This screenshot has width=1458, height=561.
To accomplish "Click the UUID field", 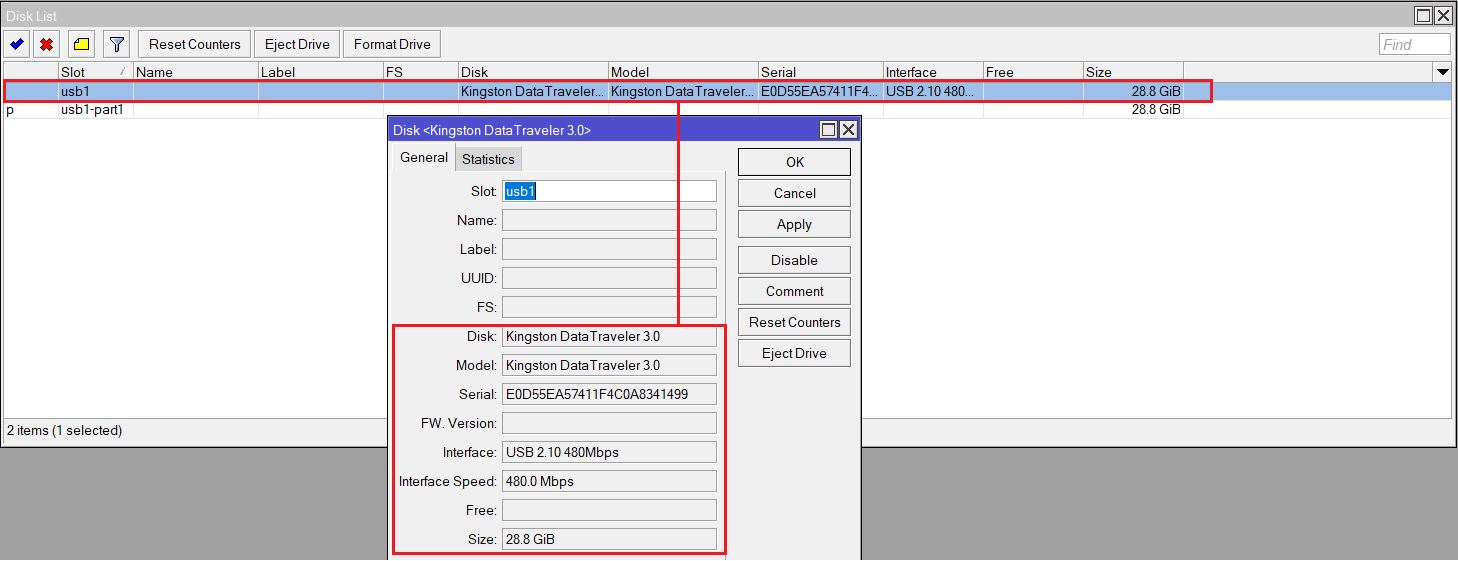I will tap(609, 278).
